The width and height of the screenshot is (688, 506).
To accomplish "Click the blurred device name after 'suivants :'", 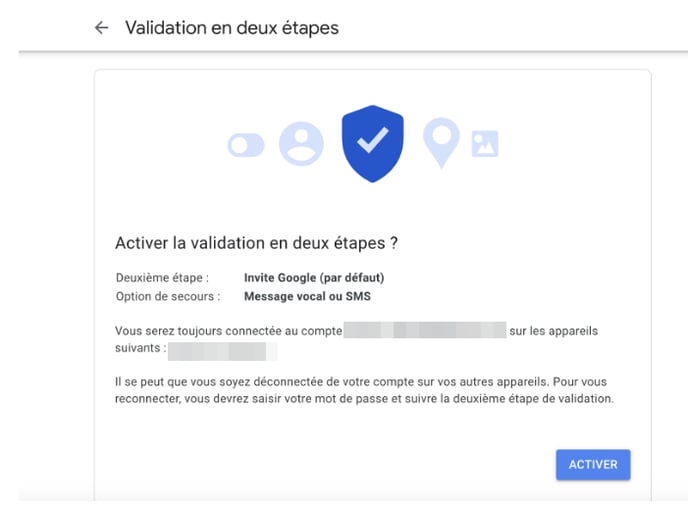I will point(222,352).
